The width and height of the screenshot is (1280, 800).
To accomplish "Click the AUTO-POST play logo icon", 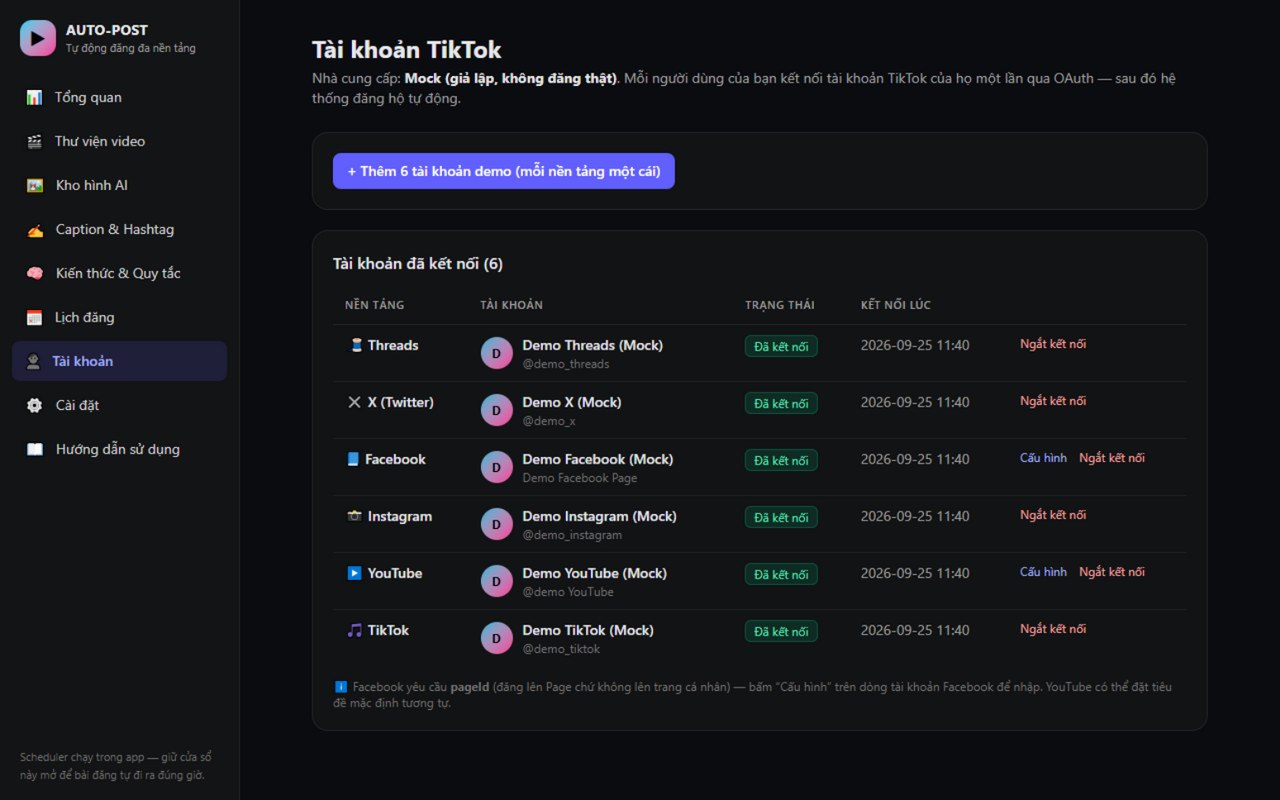I will tap(38, 38).
